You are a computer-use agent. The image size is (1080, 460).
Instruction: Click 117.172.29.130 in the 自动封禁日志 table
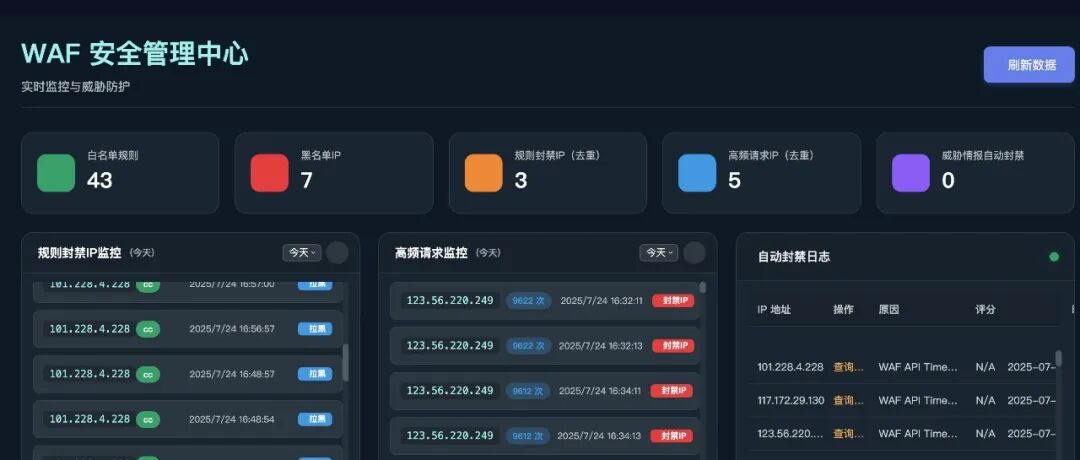point(791,401)
